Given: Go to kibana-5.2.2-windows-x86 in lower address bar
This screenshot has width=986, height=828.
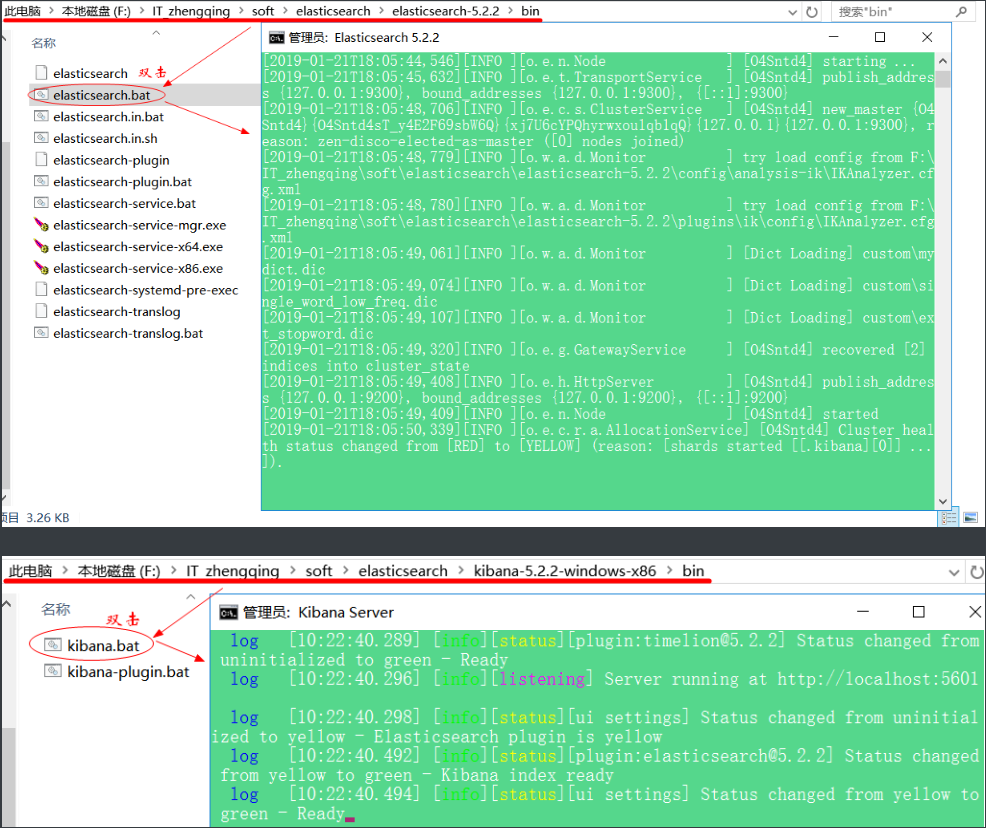Looking at the screenshot, I should click(x=565, y=571).
